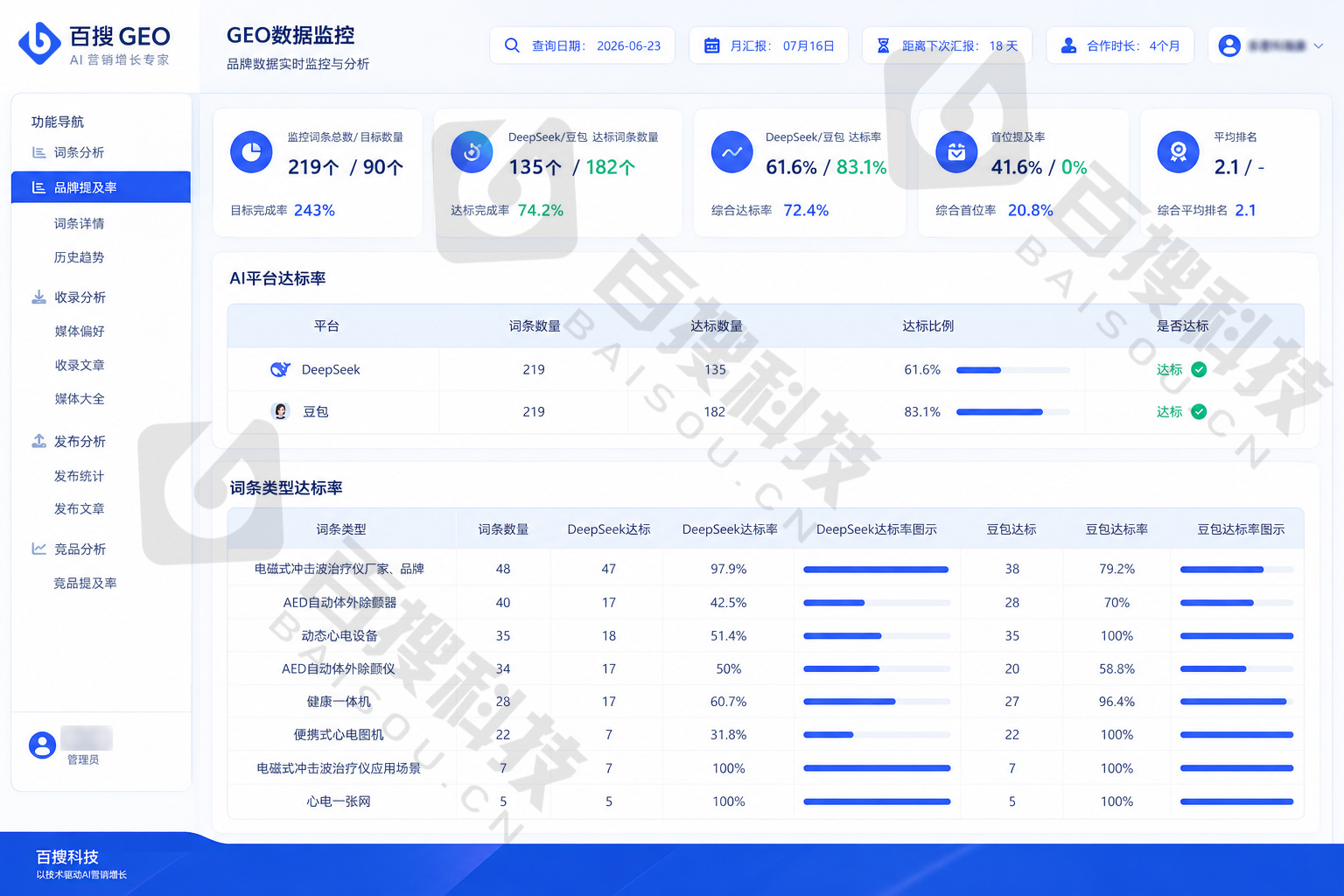The height and width of the screenshot is (896, 1344).
Task: Click the 查询日期 2026-06-23 field
Action: point(582,45)
